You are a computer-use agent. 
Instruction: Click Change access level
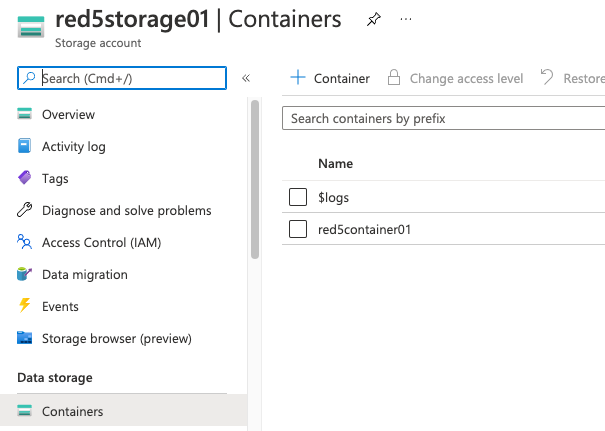466,79
